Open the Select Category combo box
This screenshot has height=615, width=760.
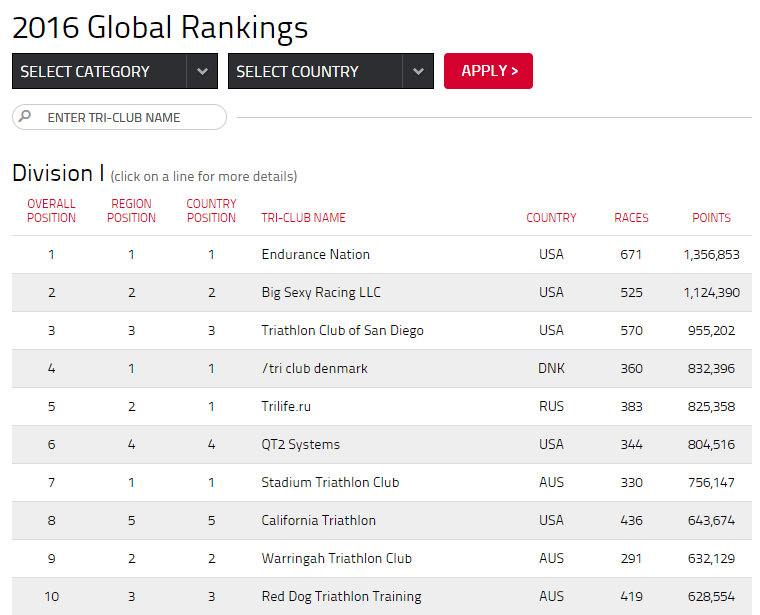pos(115,71)
